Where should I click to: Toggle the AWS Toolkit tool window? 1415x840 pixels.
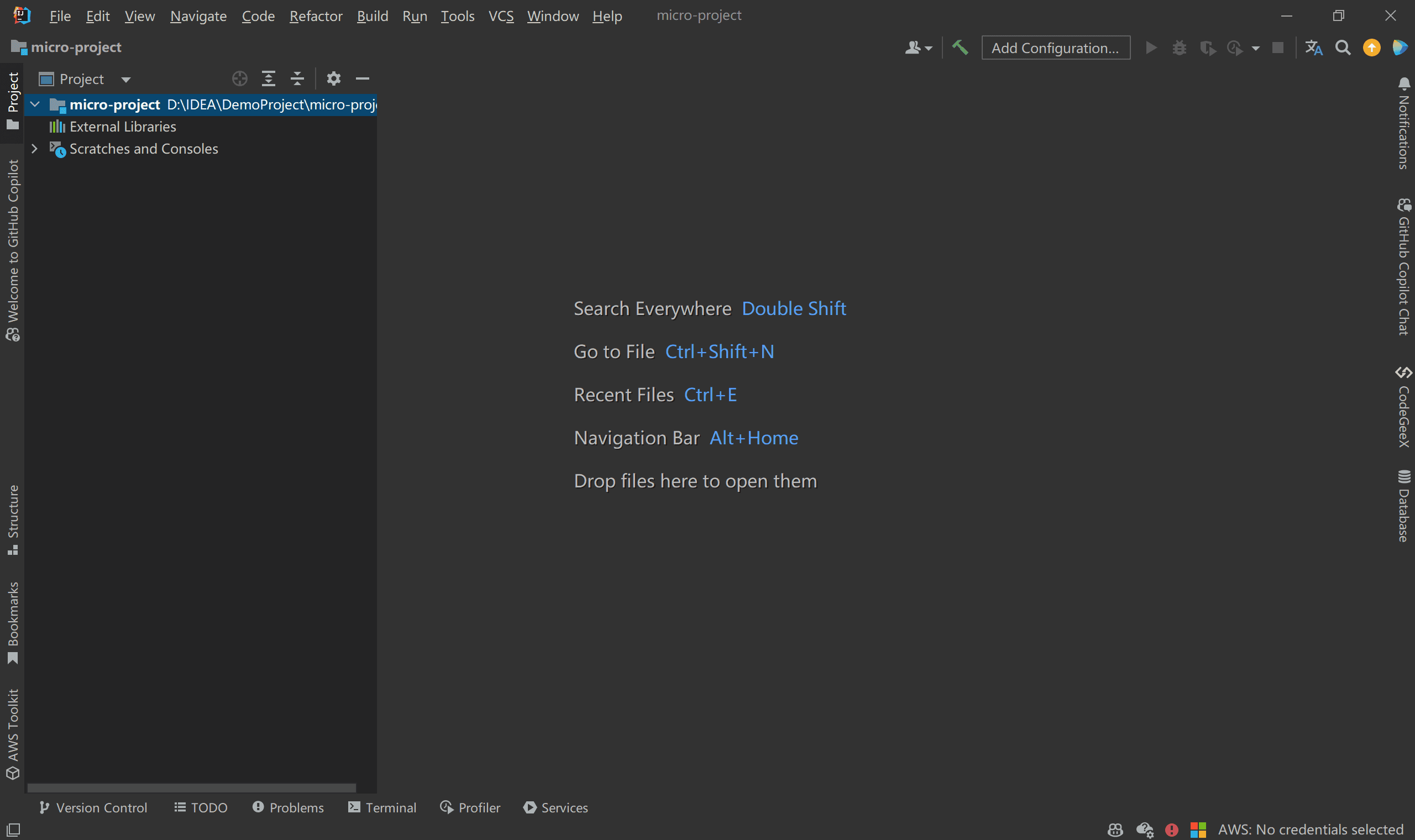coord(13,734)
